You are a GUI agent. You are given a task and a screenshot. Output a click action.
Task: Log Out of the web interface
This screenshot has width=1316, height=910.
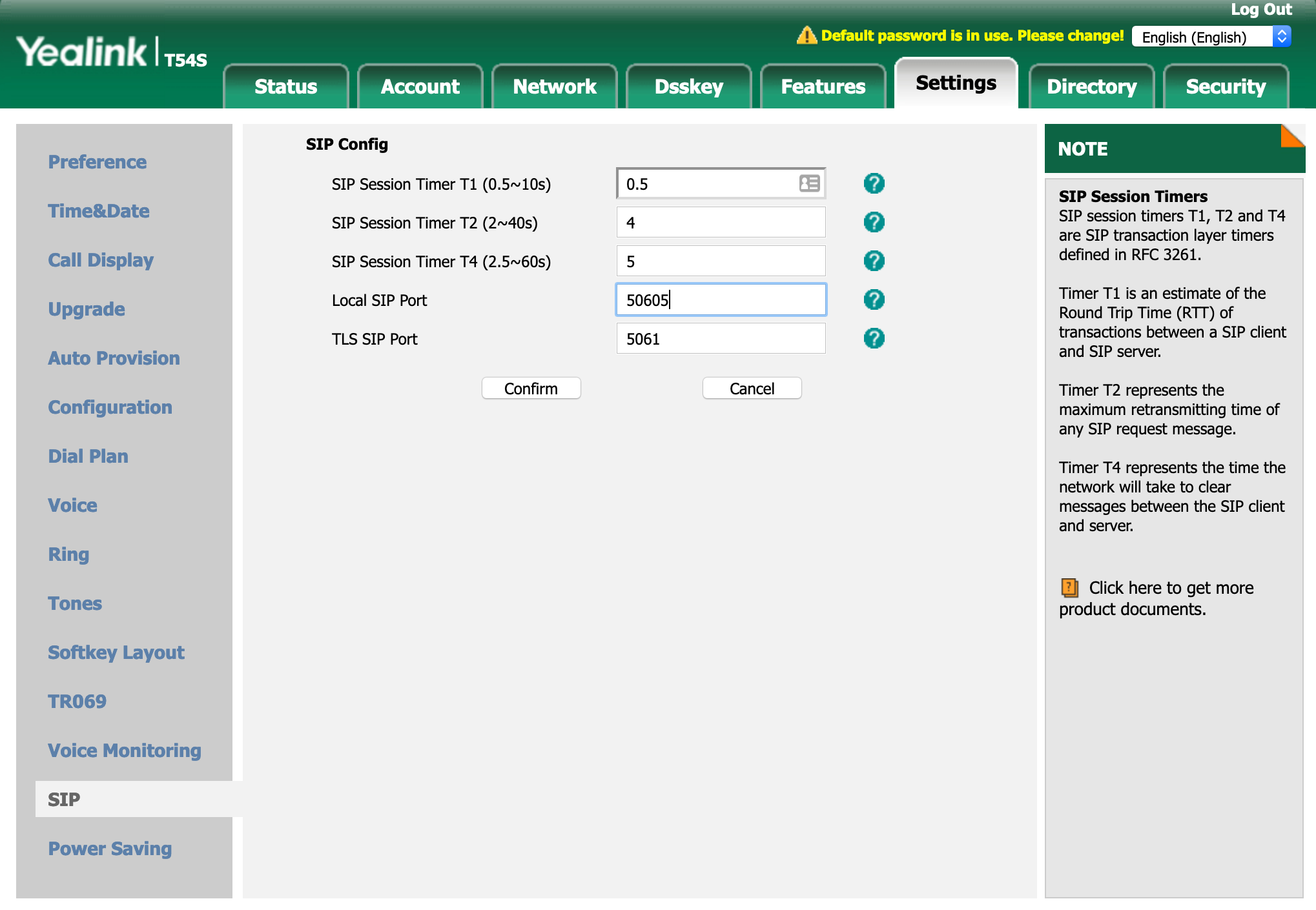pyautogui.click(x=1261, y=10)
